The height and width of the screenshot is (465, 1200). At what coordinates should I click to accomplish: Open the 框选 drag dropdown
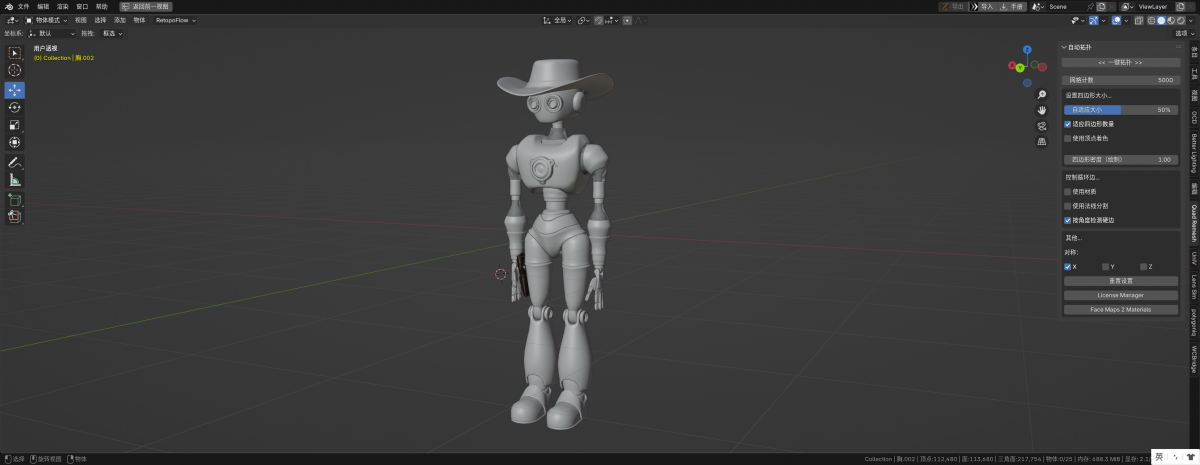coord(112,33)
